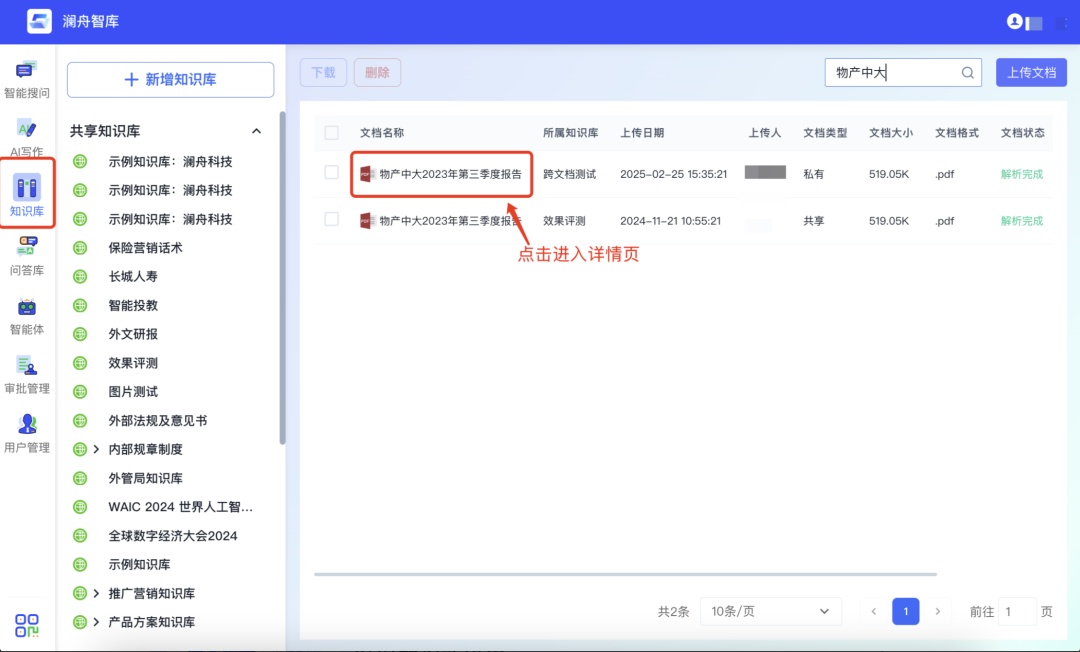This screenshot has width=1080, height=652.
Task: Toggle the select-all checkbox in table header
Action: (x=332, y=133)
